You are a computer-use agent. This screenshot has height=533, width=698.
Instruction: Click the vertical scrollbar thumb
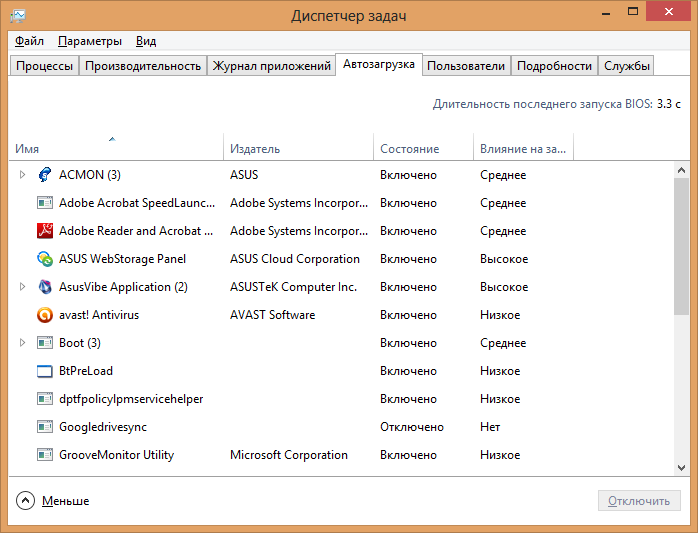point(682,247)
